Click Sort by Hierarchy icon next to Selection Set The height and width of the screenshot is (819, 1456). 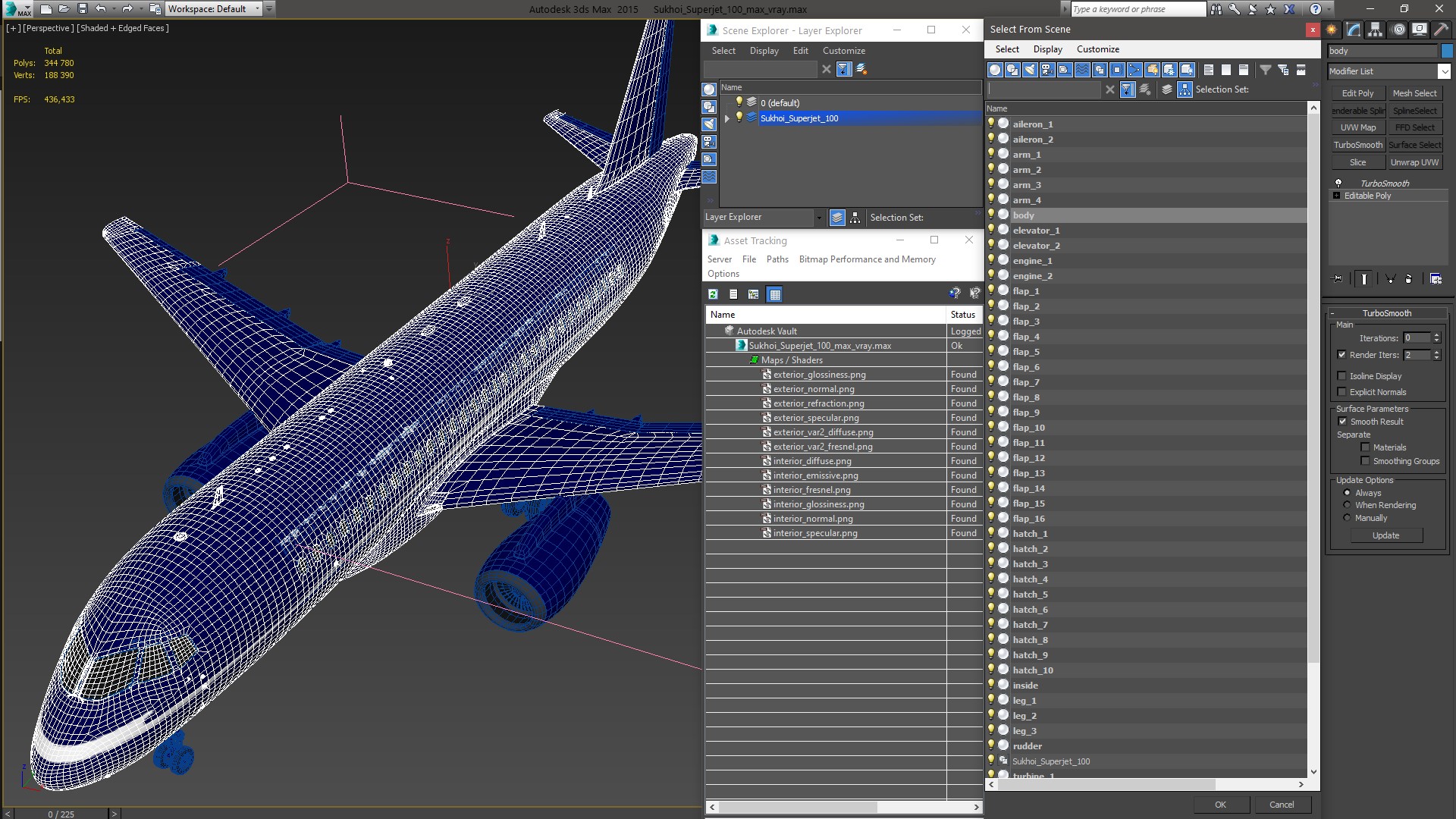click(1185, 89)
